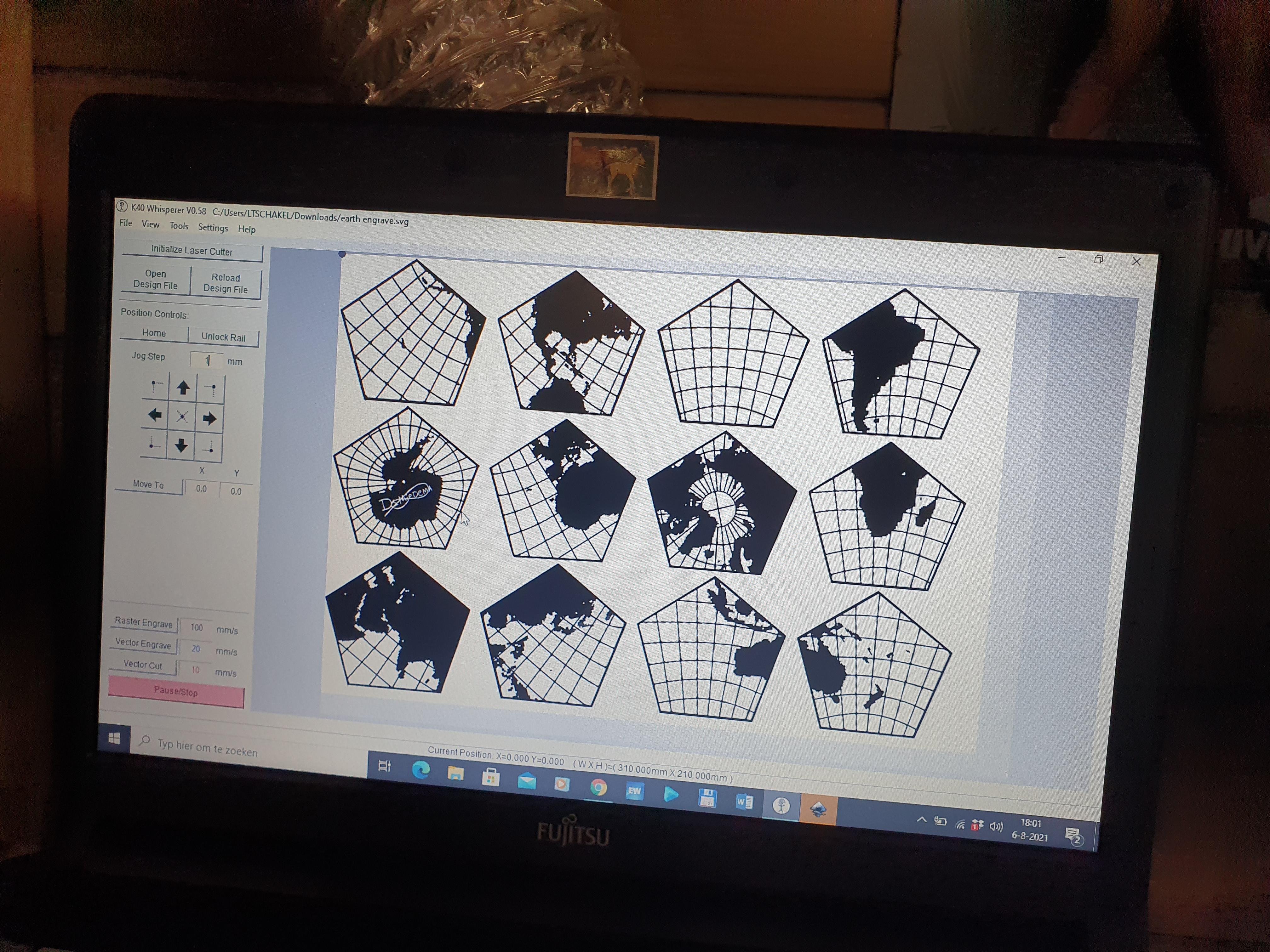The height and width of the screenshot is (952, 1270).
Task: Open the Settings menu
Action: tap(213, 228)
